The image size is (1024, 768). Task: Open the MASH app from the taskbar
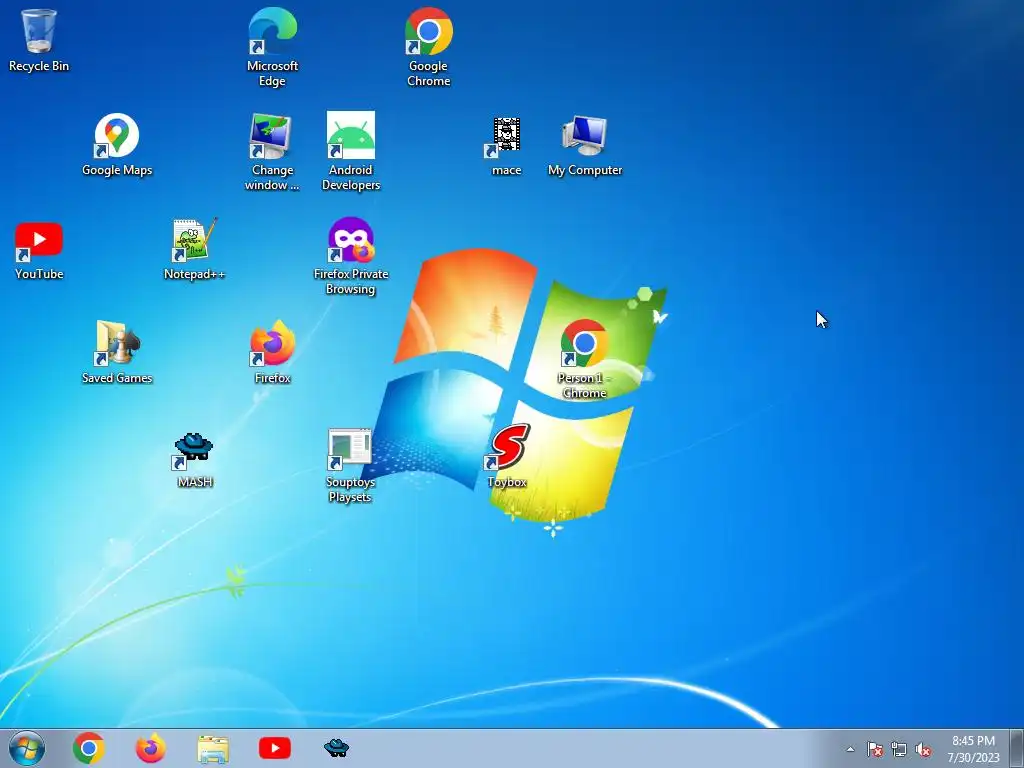pos(336,748)
